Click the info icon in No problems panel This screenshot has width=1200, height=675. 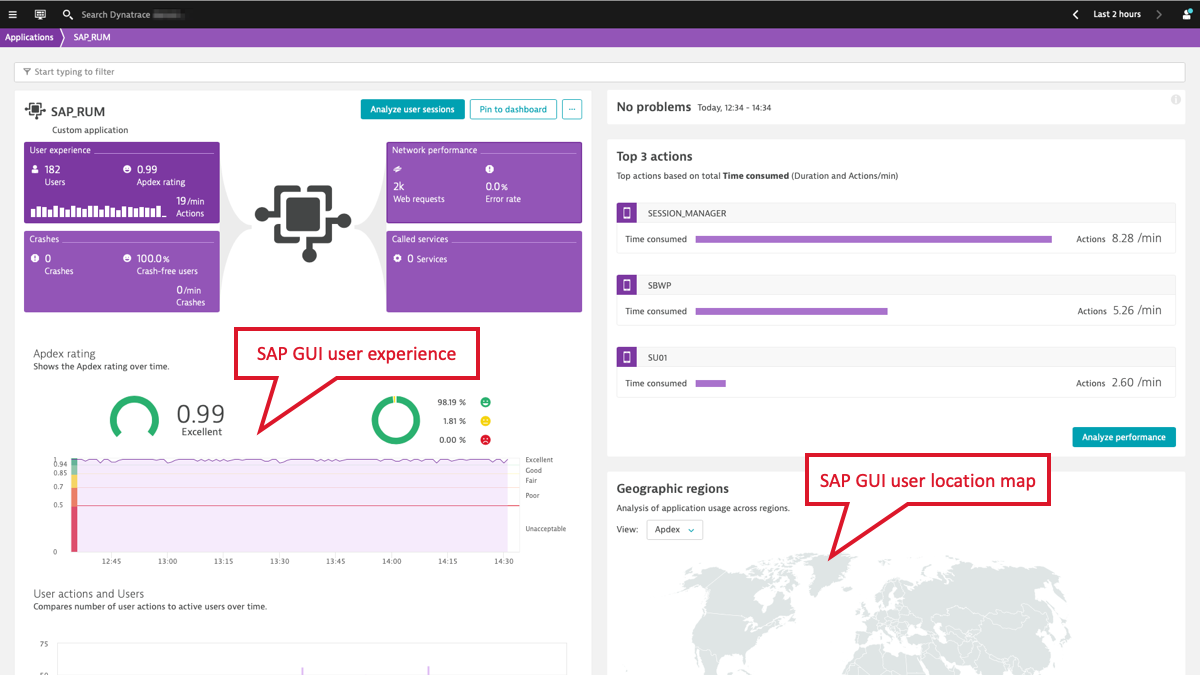(1176, 100)
